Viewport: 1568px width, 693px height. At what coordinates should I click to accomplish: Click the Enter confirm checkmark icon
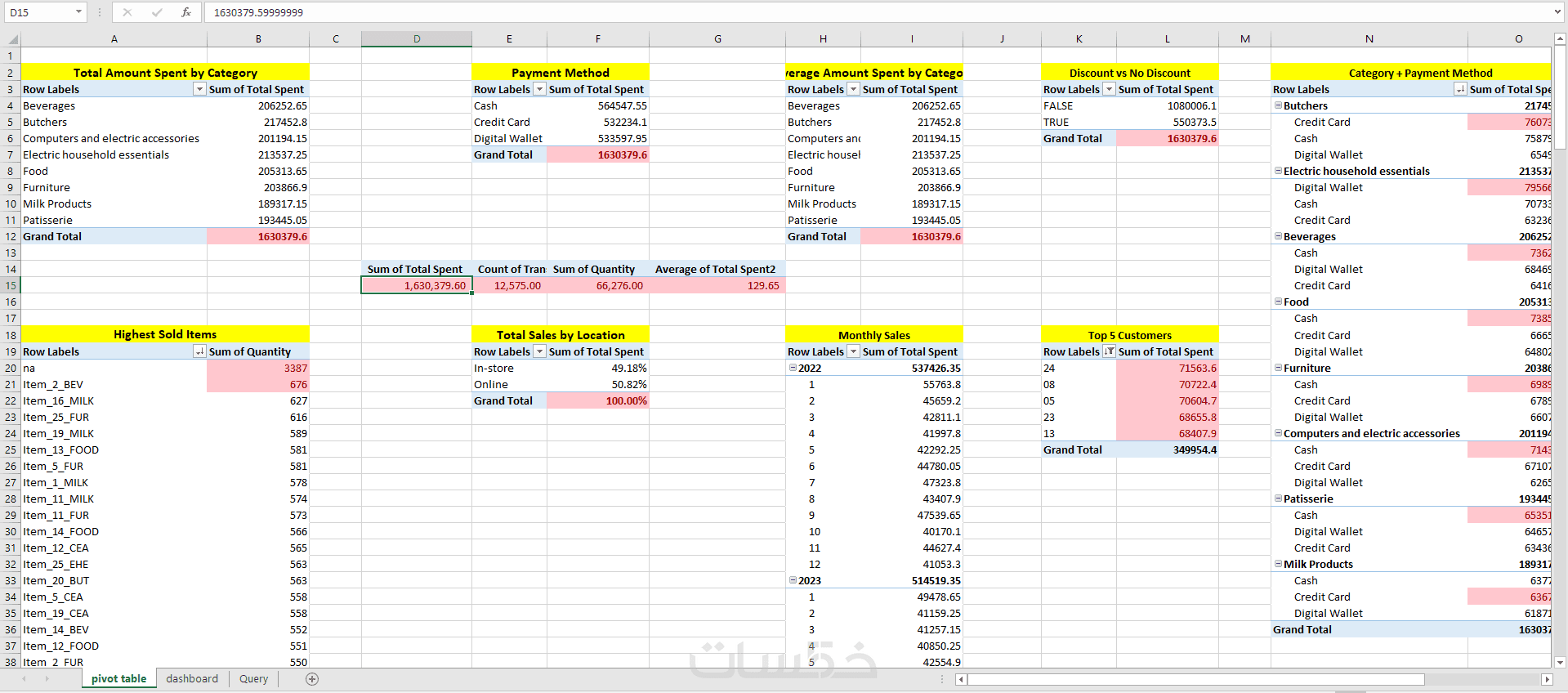point(157,12)
